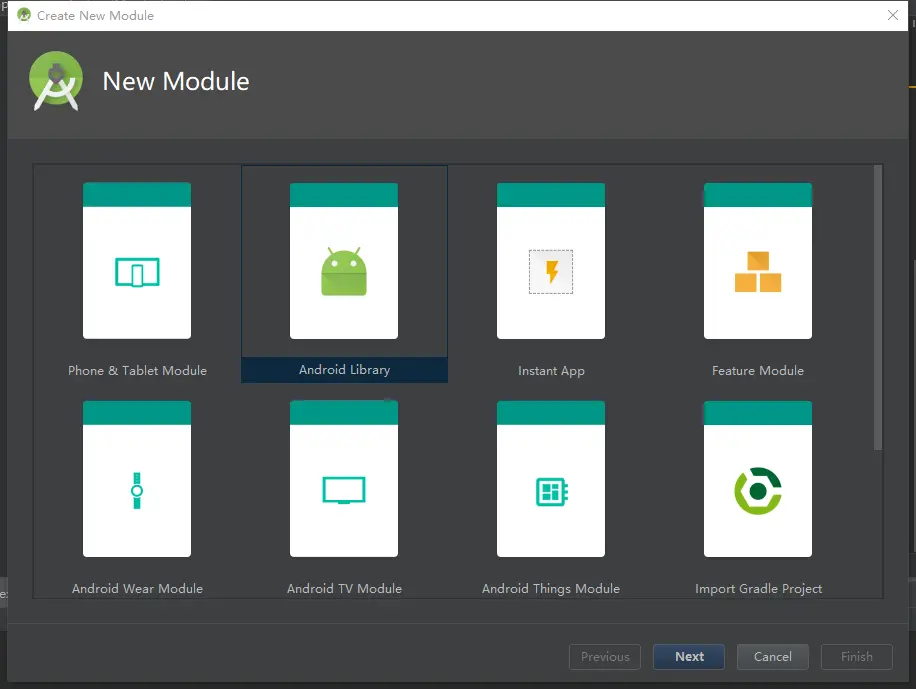Click the title bar Android Studio icon
The image size is (916, 689).
tap(24, 15)
